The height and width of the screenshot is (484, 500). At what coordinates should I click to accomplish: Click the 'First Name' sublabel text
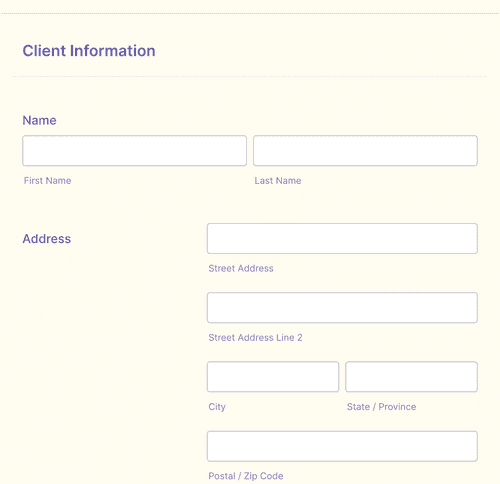[47, 181]
